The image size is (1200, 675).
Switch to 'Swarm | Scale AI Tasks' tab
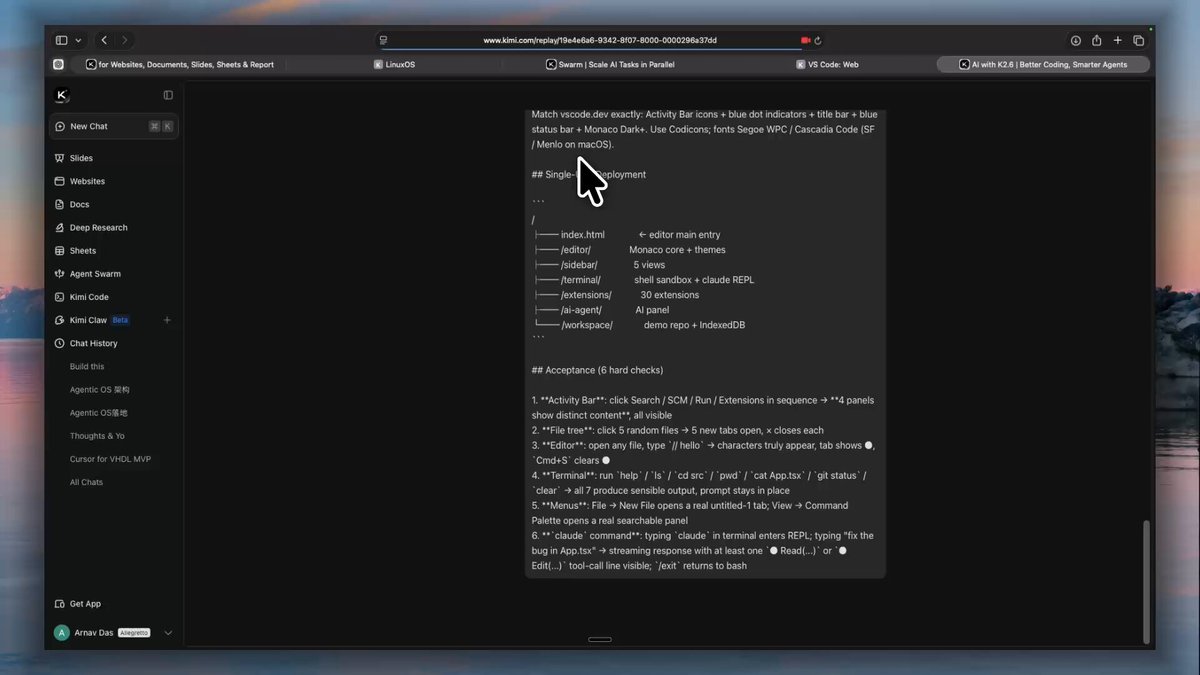[x=610, y=64]
